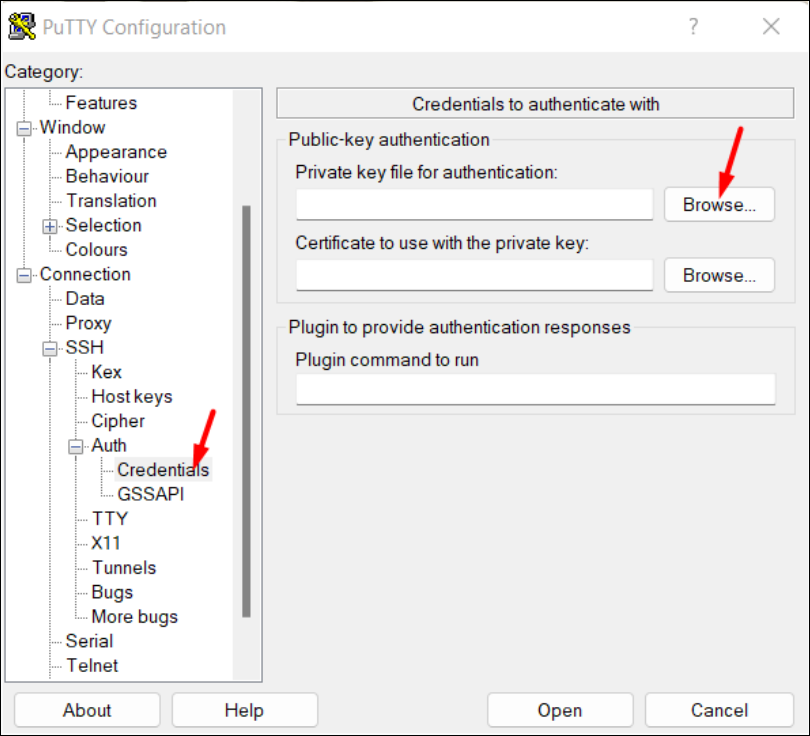
Task: Browse for private key file
Action: [x=719, y=204]
